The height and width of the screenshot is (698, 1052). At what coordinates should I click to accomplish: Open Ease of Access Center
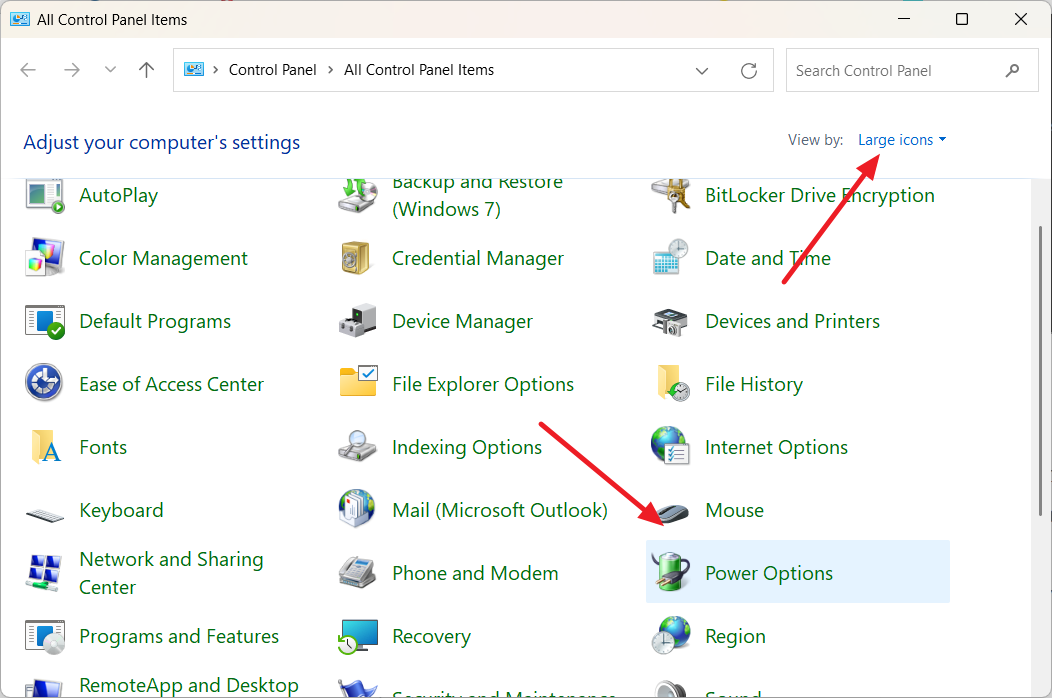[171, 384]
